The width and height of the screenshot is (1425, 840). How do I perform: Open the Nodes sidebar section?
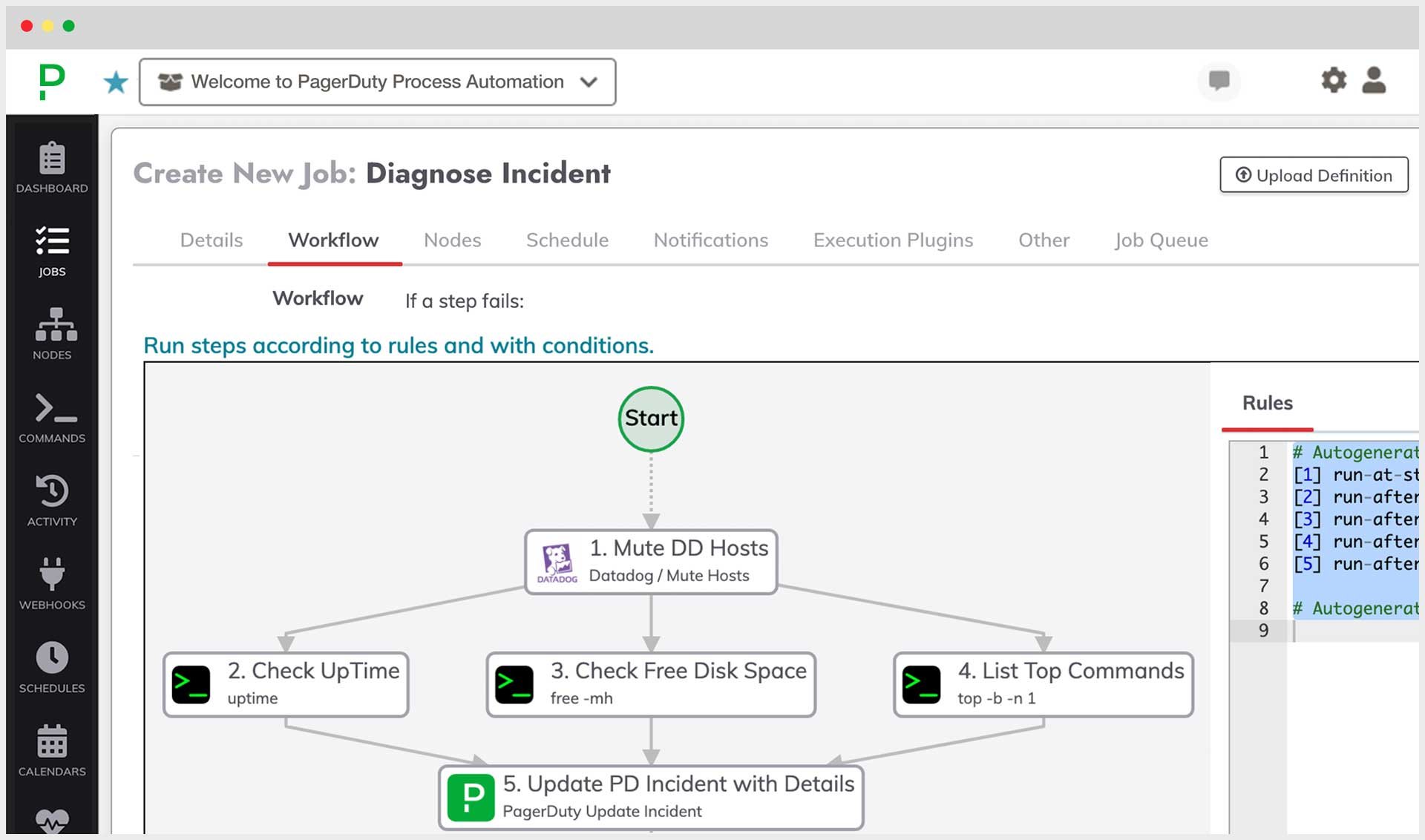tap(52, 334)
